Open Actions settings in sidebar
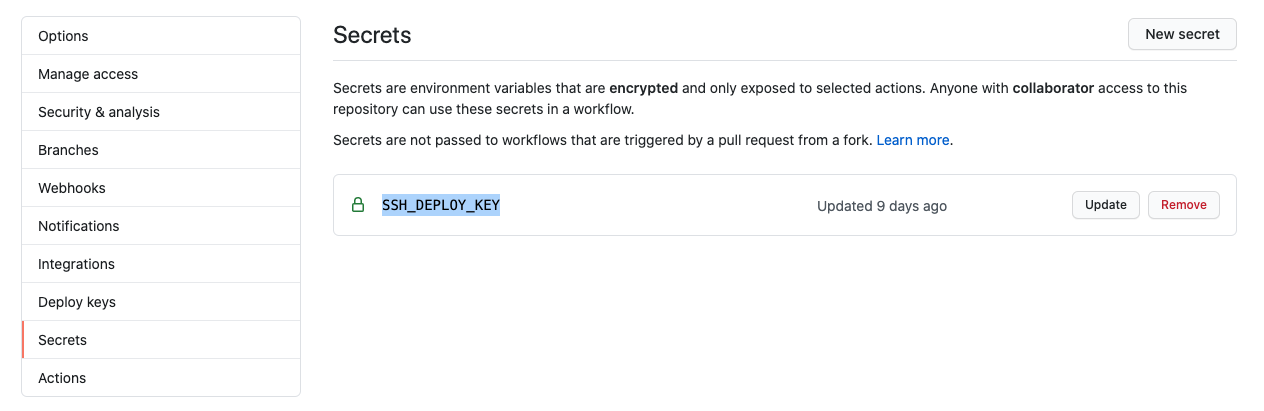Screen dimensions: 1264x411 pos(62,378)
